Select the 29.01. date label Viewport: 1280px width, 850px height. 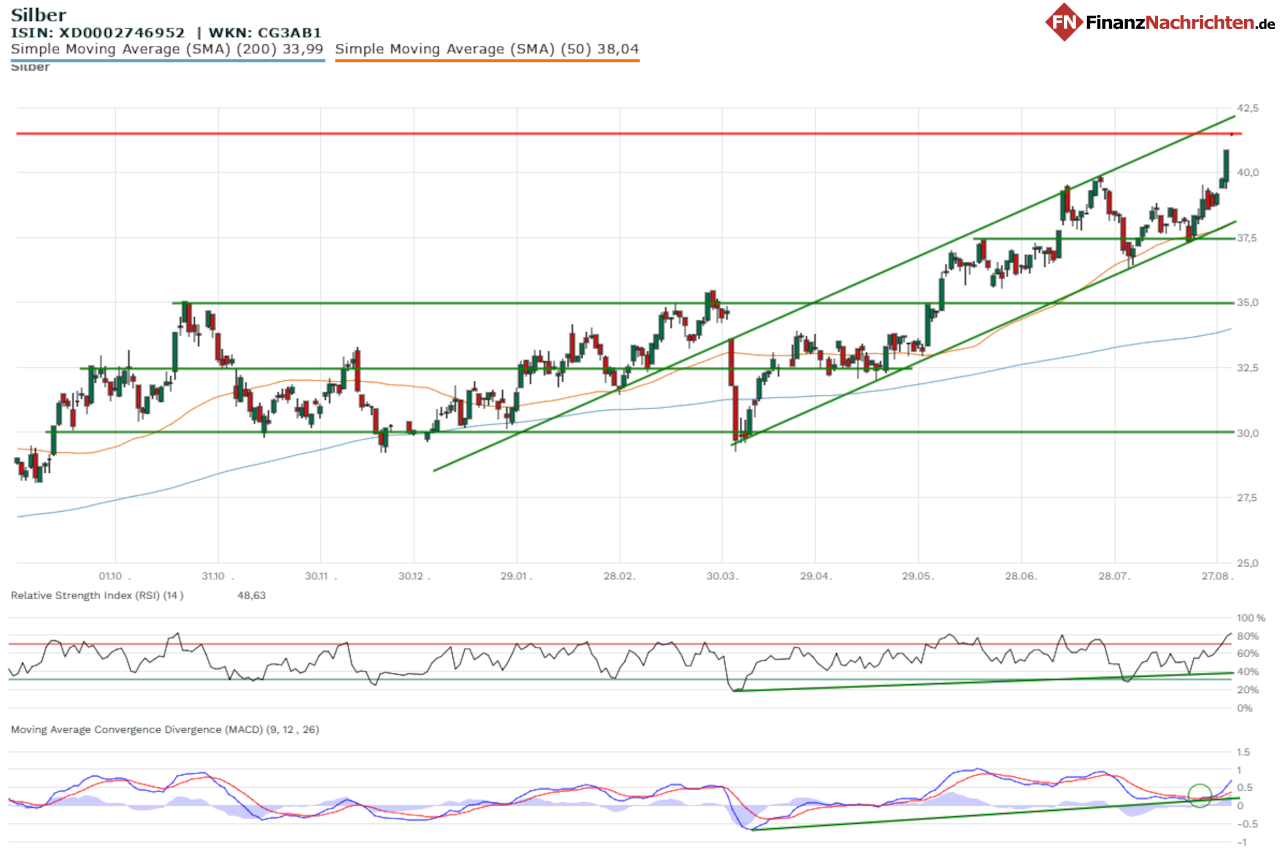click(517, 576)
